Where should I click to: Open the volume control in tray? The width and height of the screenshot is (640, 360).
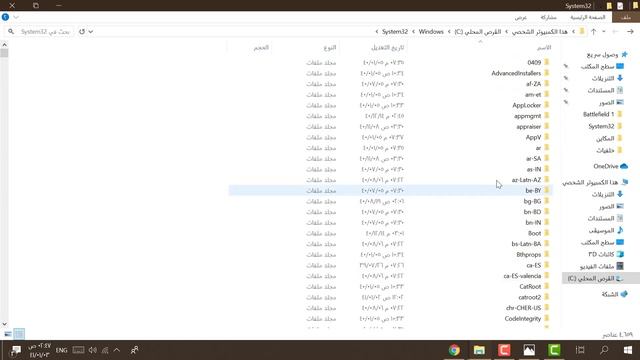coord(93,350)
